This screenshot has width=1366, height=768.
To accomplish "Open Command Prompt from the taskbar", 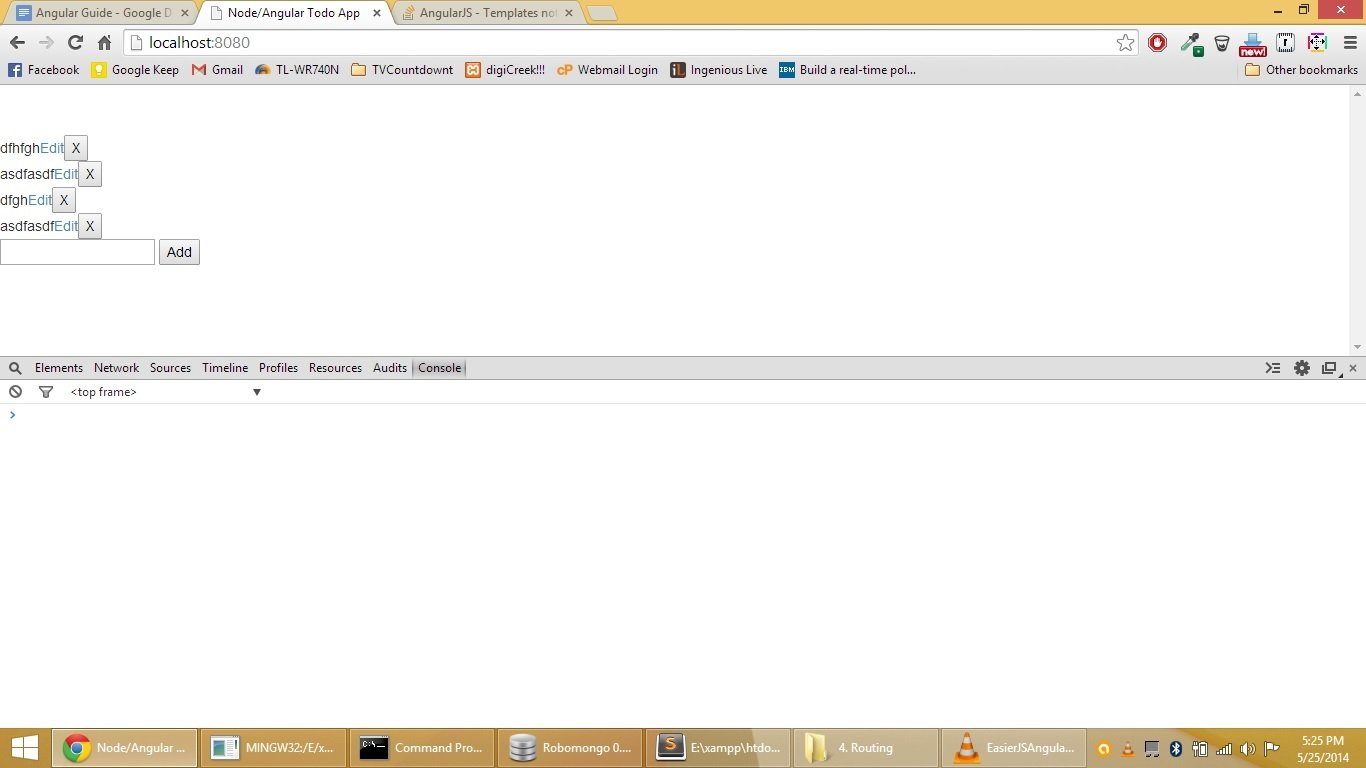I will (421, 748).
